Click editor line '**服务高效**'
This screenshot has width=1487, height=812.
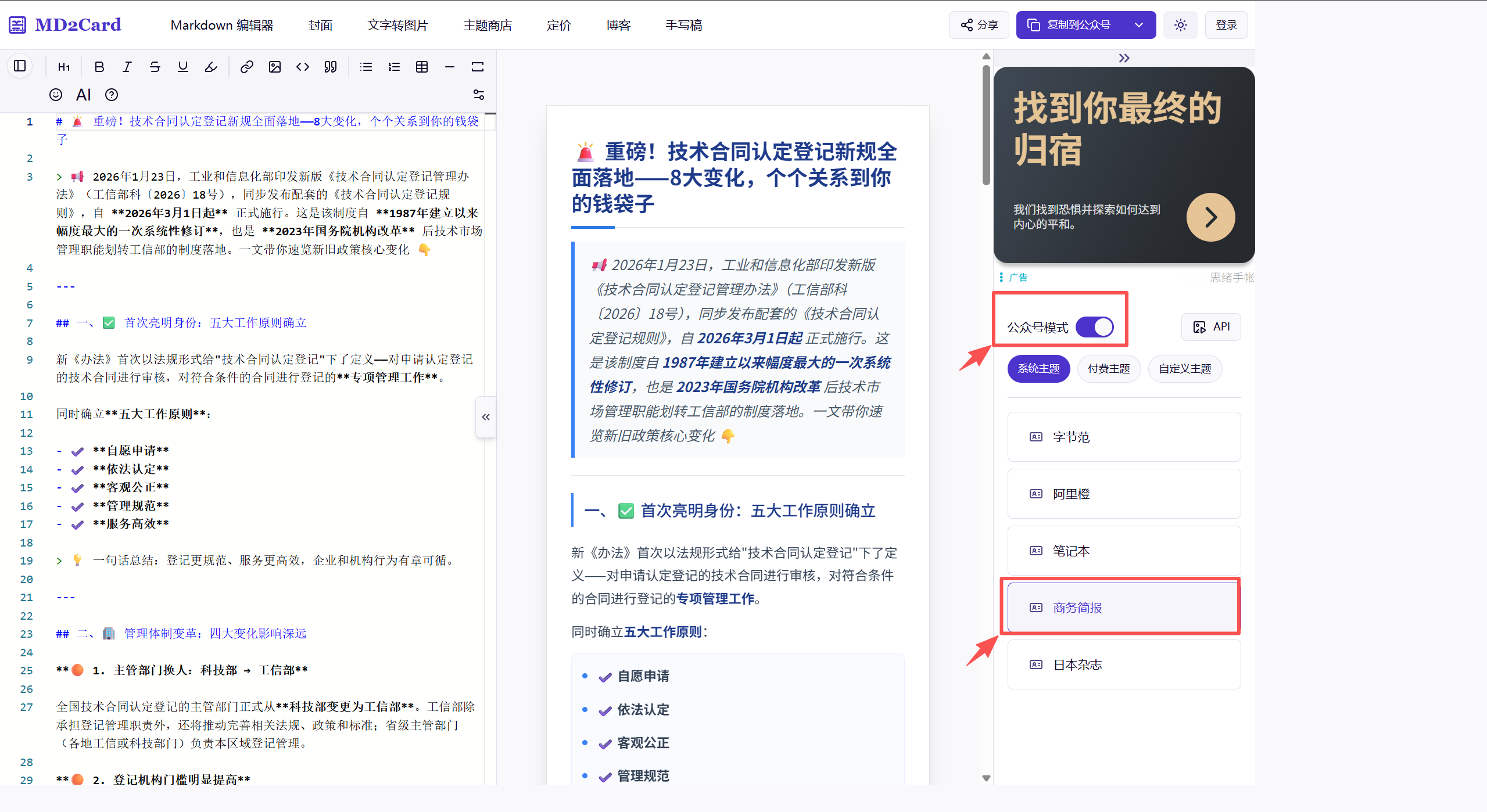coord(131,524)
